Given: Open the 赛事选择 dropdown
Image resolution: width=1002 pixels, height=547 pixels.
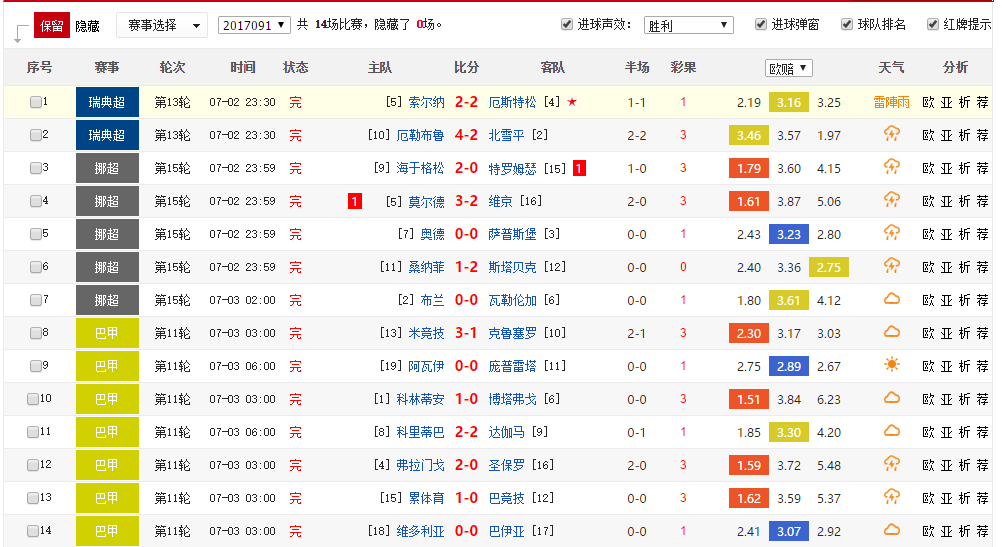Looking at the screenshot, I should point(162,25).
